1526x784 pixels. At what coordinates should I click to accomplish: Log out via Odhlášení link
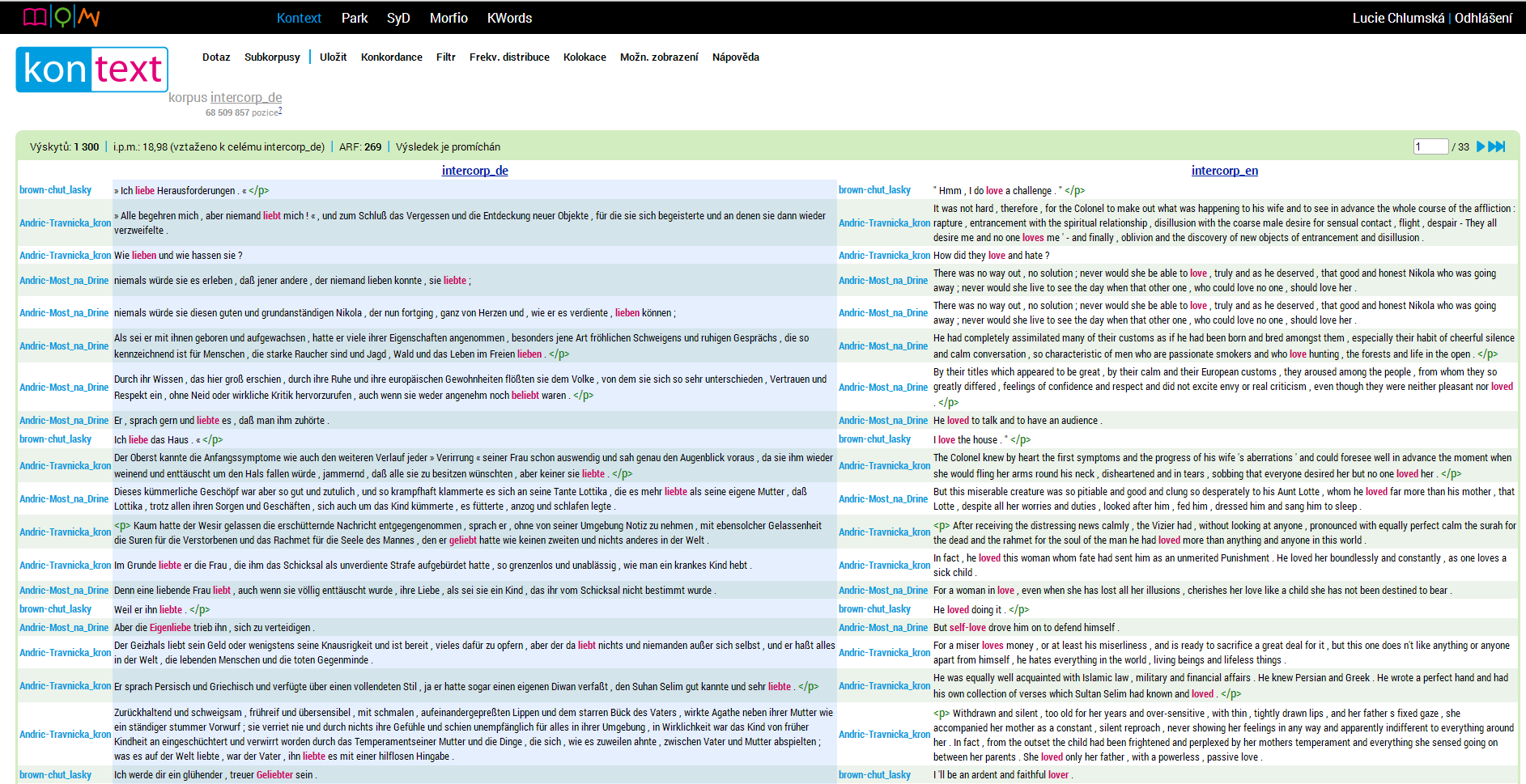[1483, 18]
